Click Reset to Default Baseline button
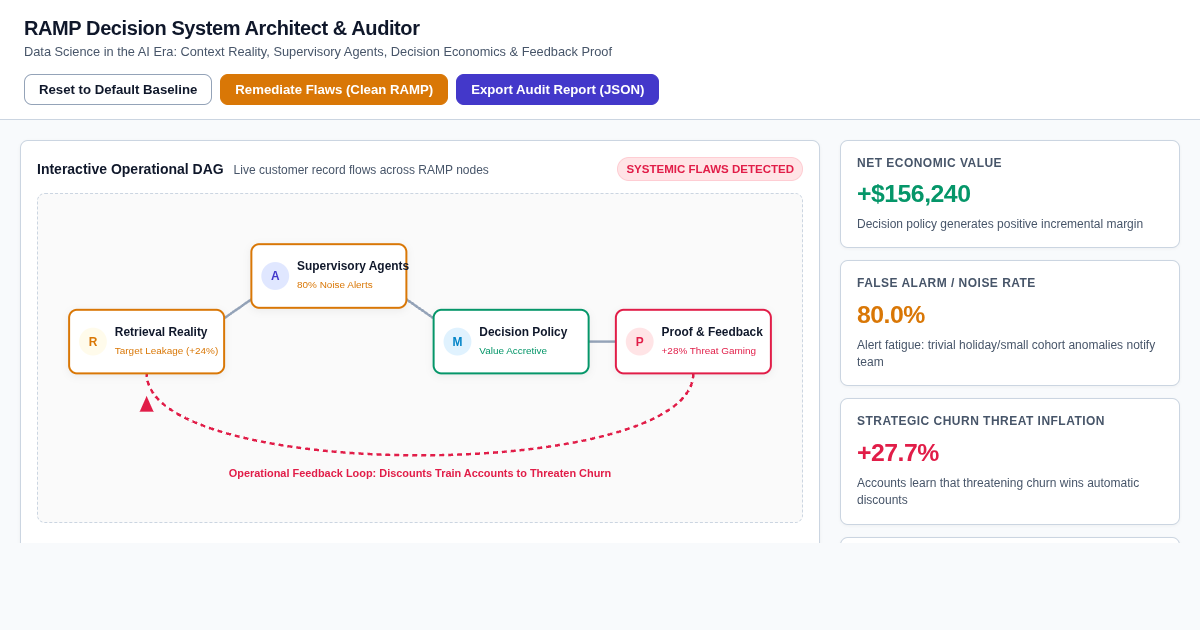 [118, 89]
